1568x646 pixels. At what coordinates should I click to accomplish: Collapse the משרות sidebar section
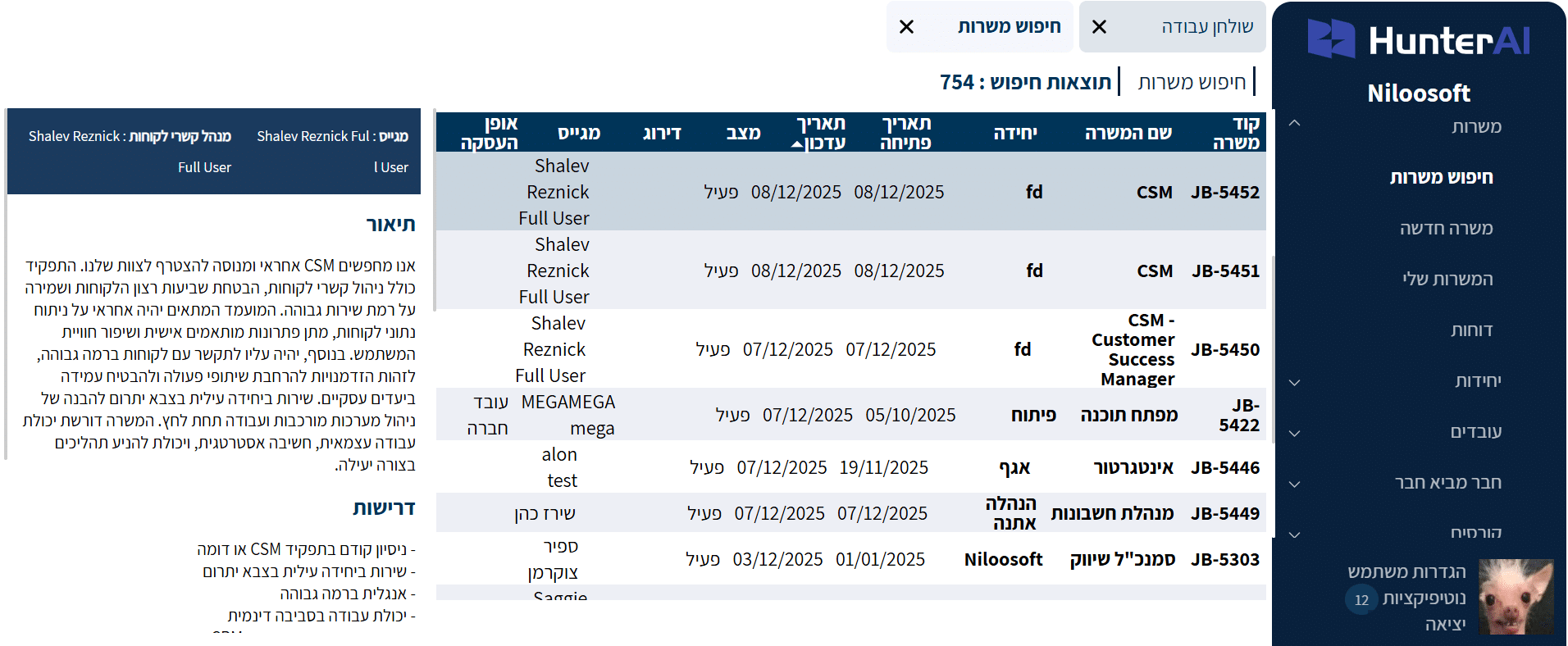tap(1295, 124)
